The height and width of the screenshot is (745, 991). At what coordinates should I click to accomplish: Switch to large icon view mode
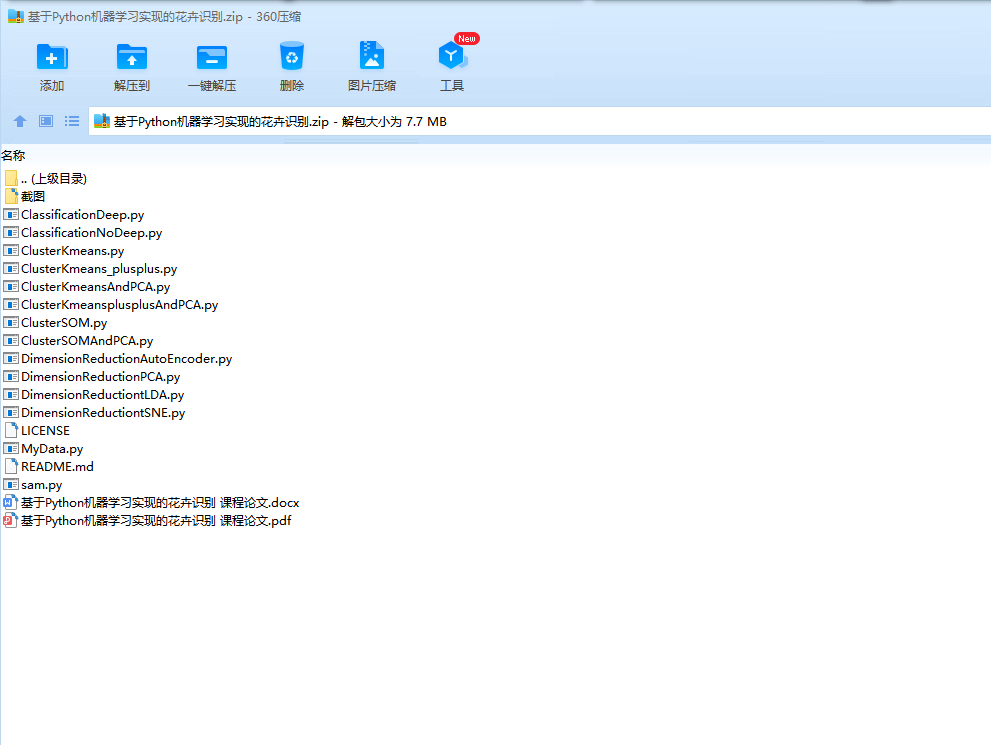[x=46, y=121]
